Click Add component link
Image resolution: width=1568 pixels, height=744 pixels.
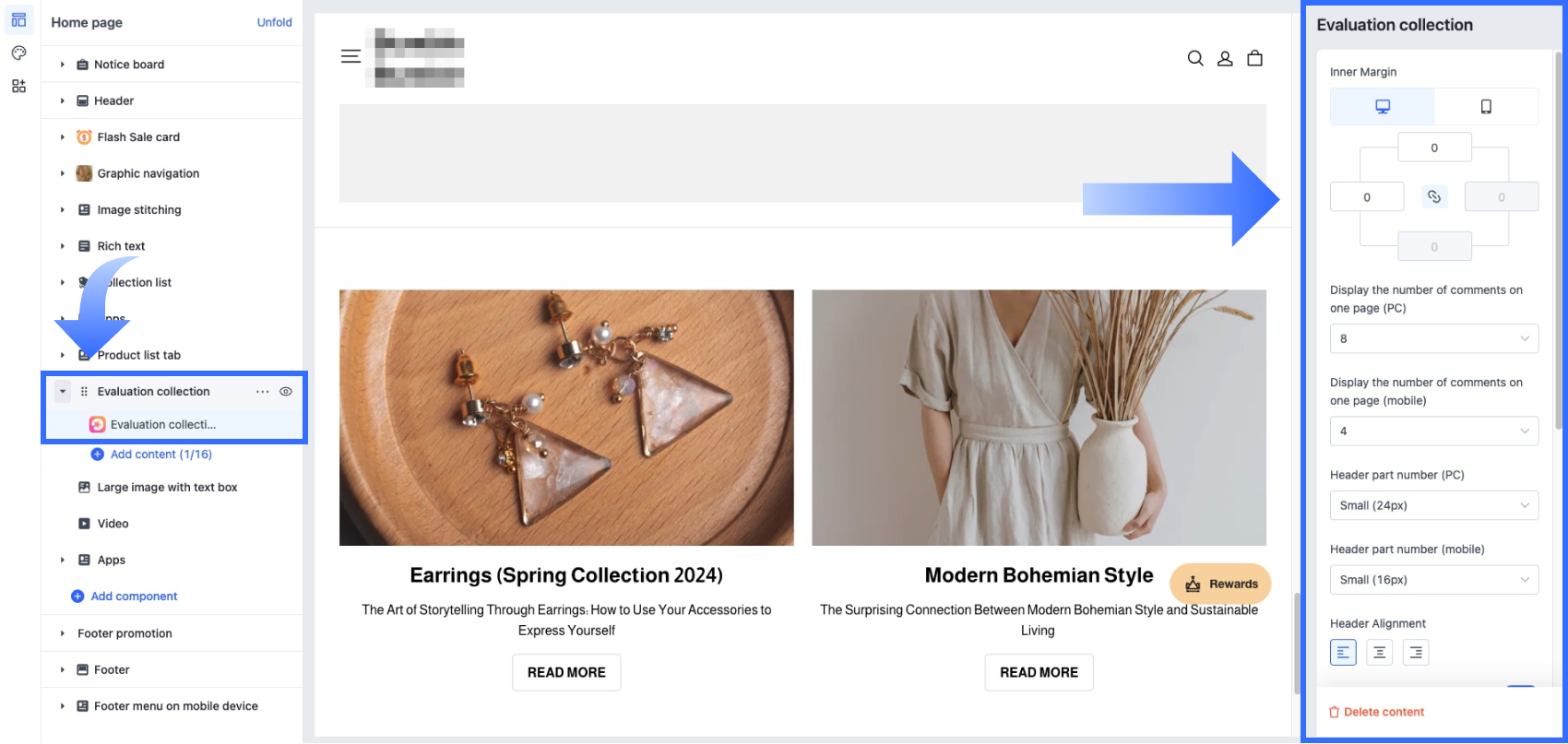[x=134, y=596]
